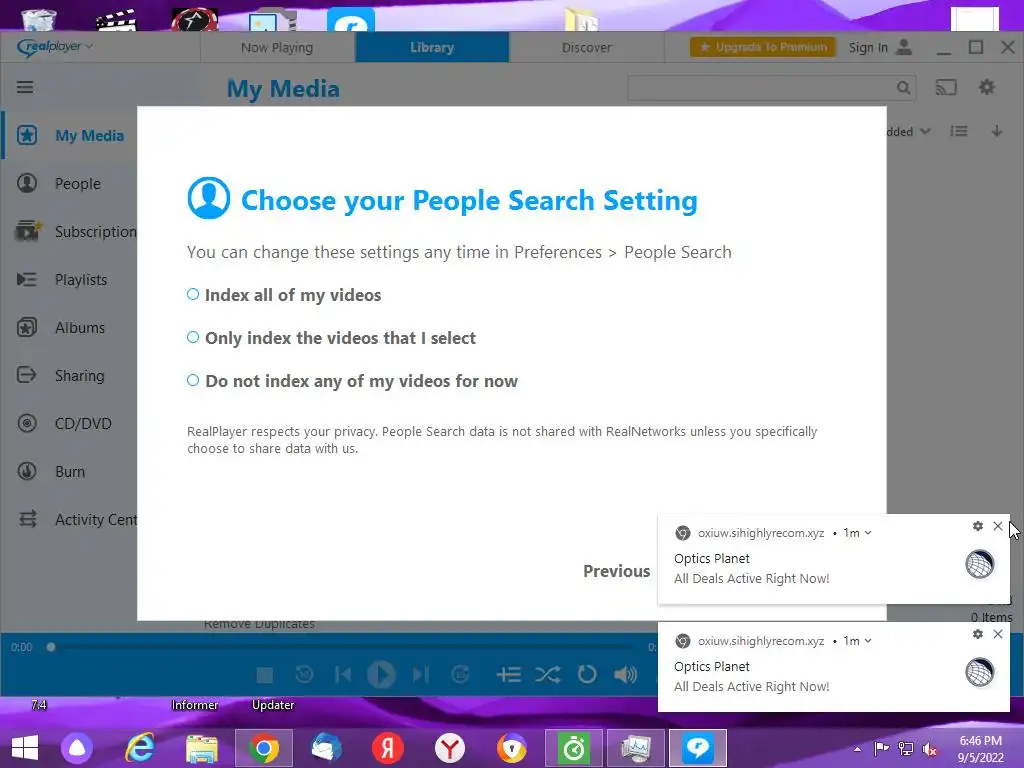Screen dimensions: 1024x768
Task: Click the Playlists icon in the sidebar
Action: coord(27,280)
